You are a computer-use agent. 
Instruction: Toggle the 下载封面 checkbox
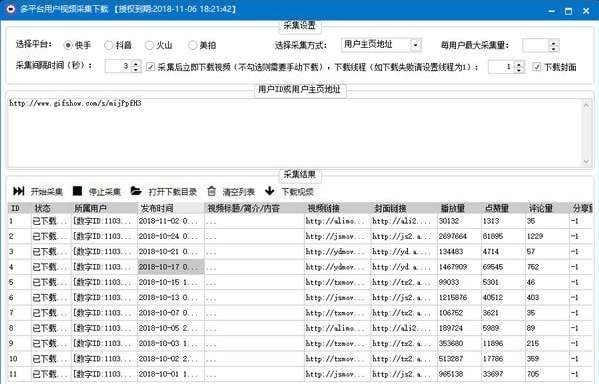coord(537,67)
